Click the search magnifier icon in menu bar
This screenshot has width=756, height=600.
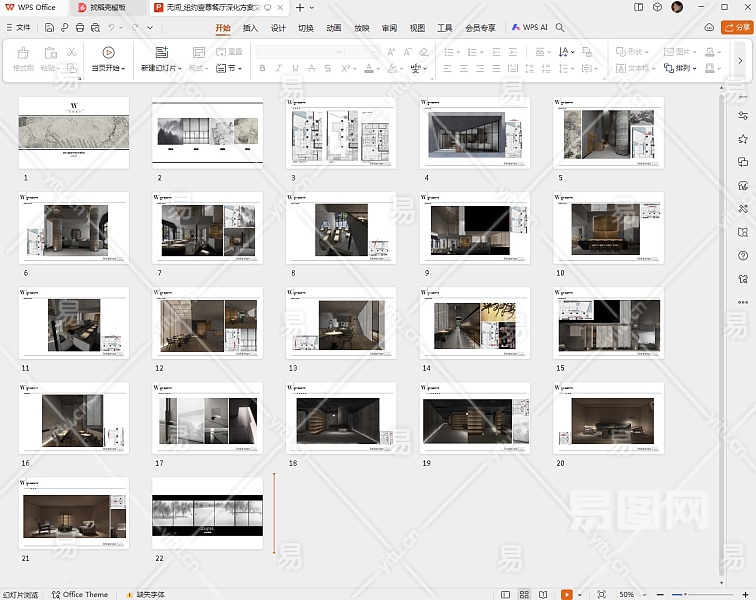560,28
